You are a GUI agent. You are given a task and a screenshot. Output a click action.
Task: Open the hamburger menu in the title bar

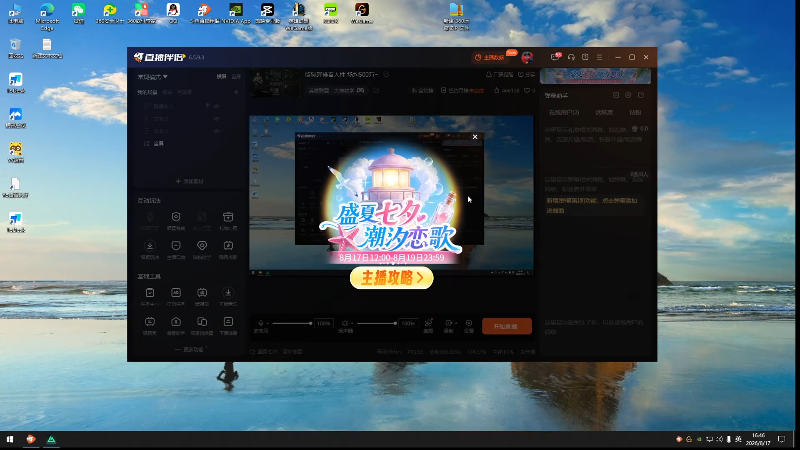(599, 57)
